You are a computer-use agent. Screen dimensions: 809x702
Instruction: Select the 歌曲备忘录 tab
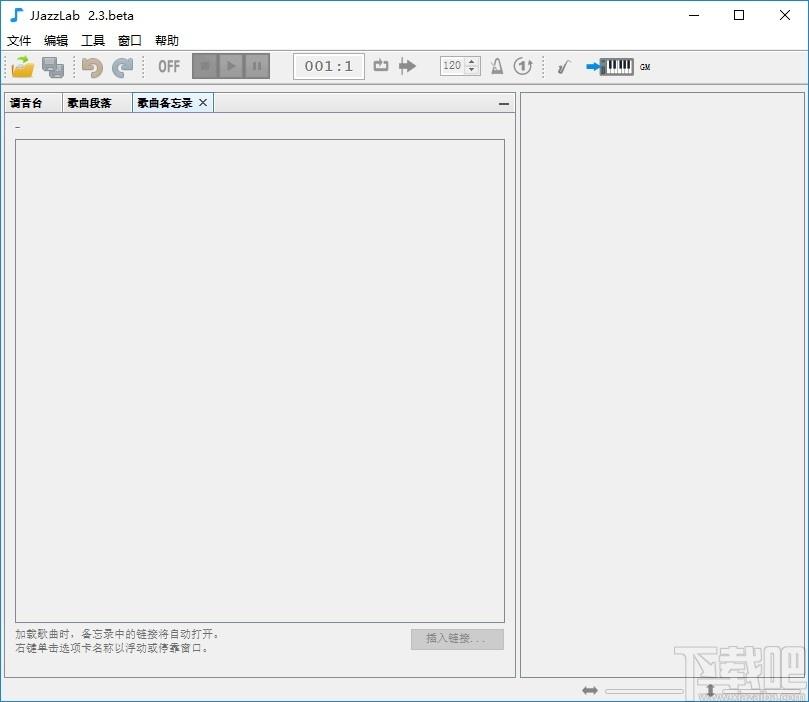(165, 103)
